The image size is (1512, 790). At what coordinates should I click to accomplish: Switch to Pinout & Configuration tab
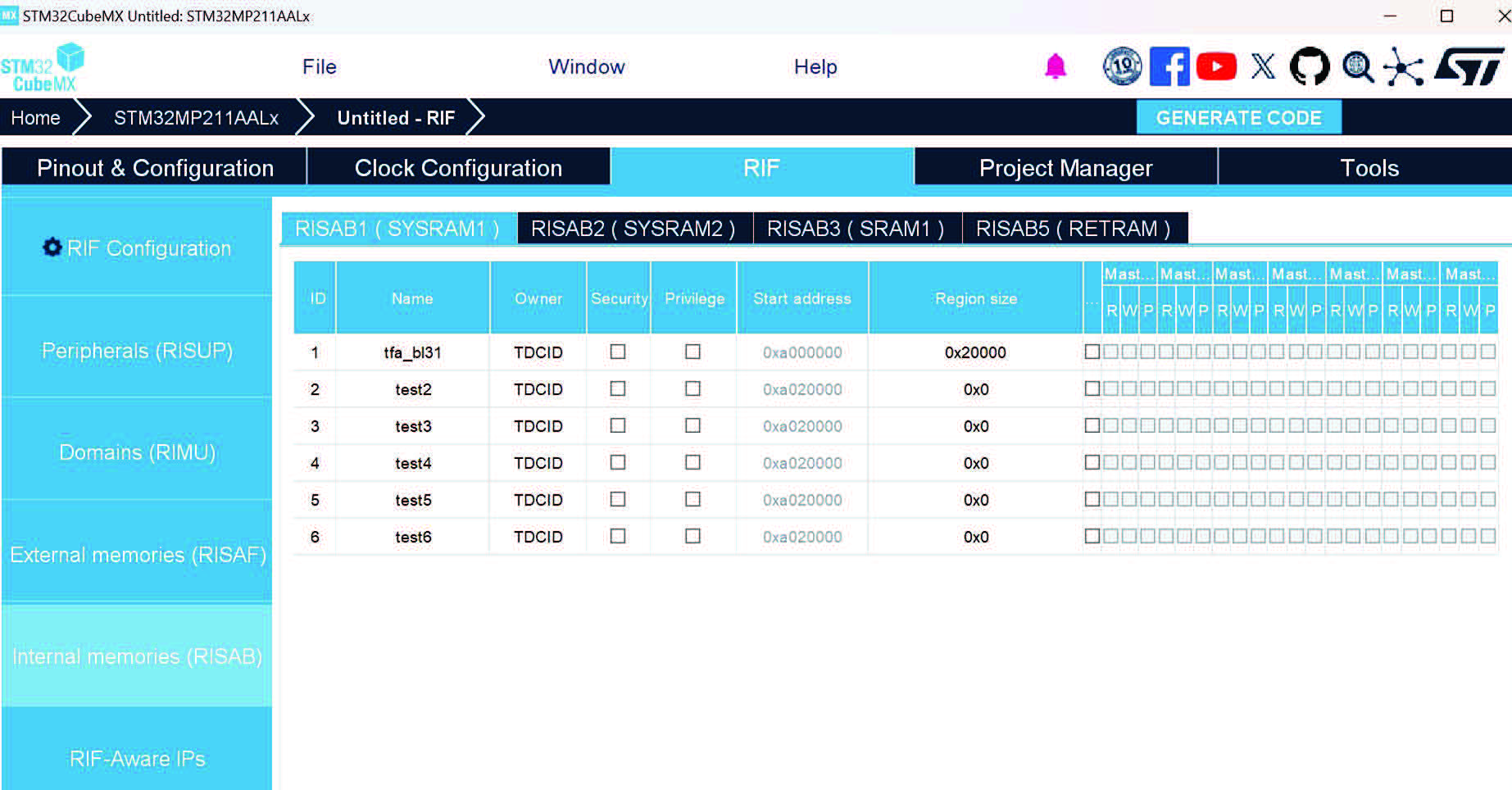155,168
